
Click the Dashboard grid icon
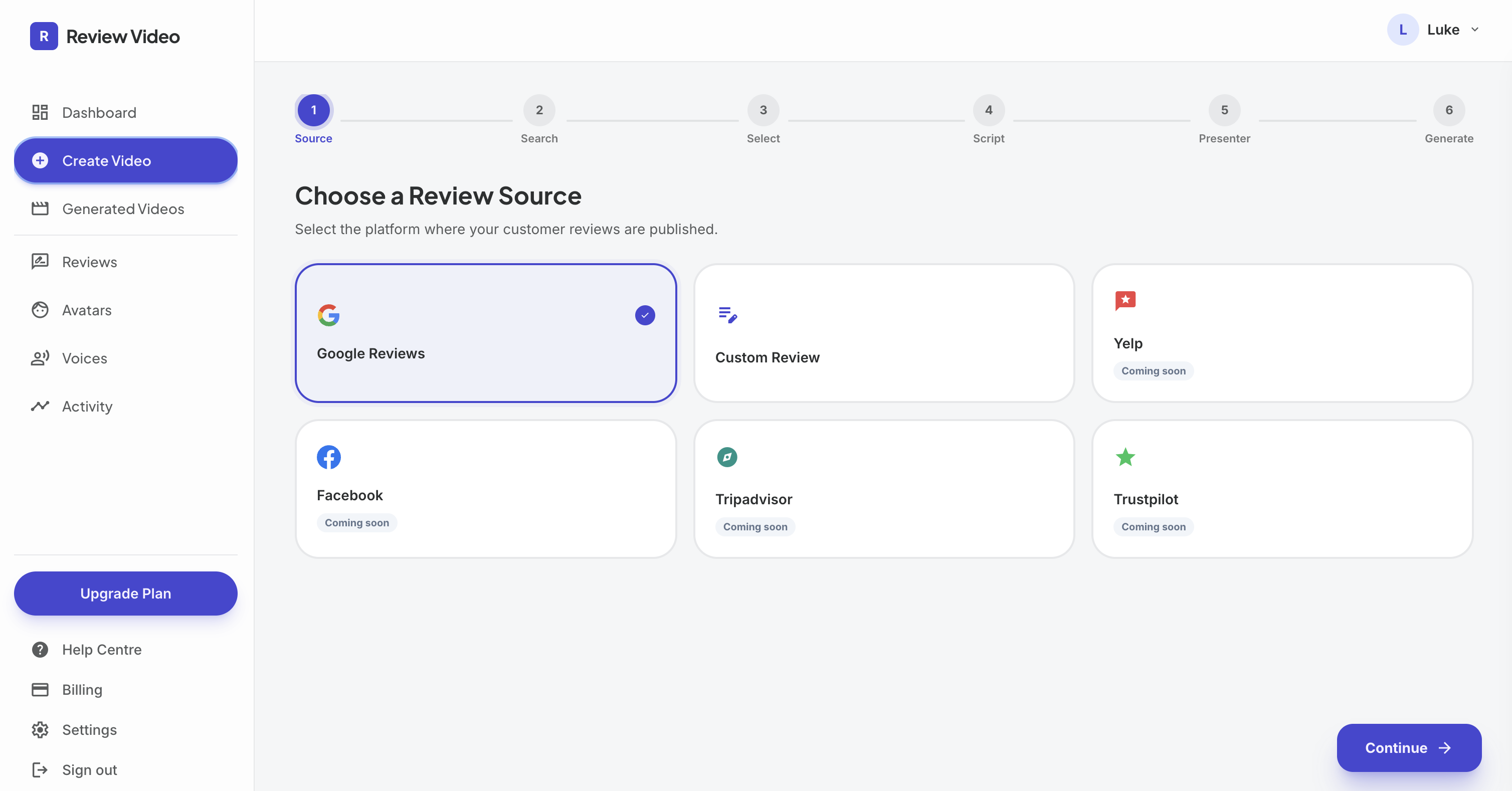[40, 112]
